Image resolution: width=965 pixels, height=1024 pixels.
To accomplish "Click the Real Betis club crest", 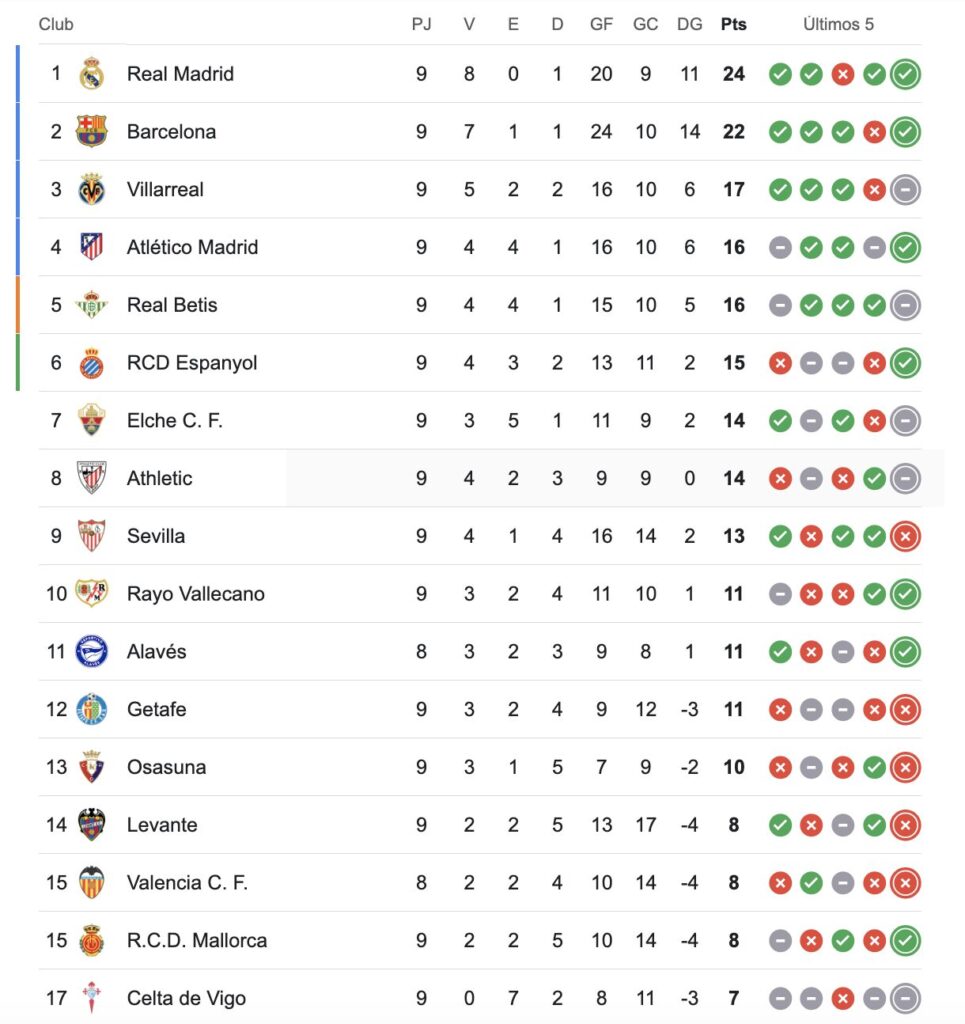I will tap(92, 305).
